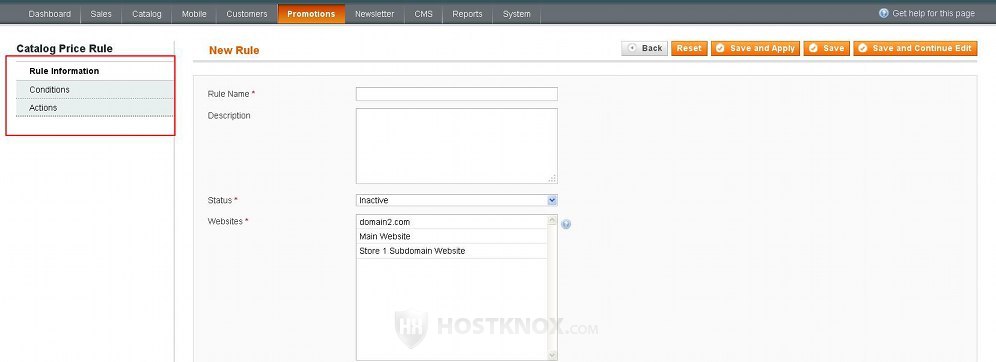Screen dimensions: 996x362
Task: Open the Newsletter menu
Action: tap(374, 14)
